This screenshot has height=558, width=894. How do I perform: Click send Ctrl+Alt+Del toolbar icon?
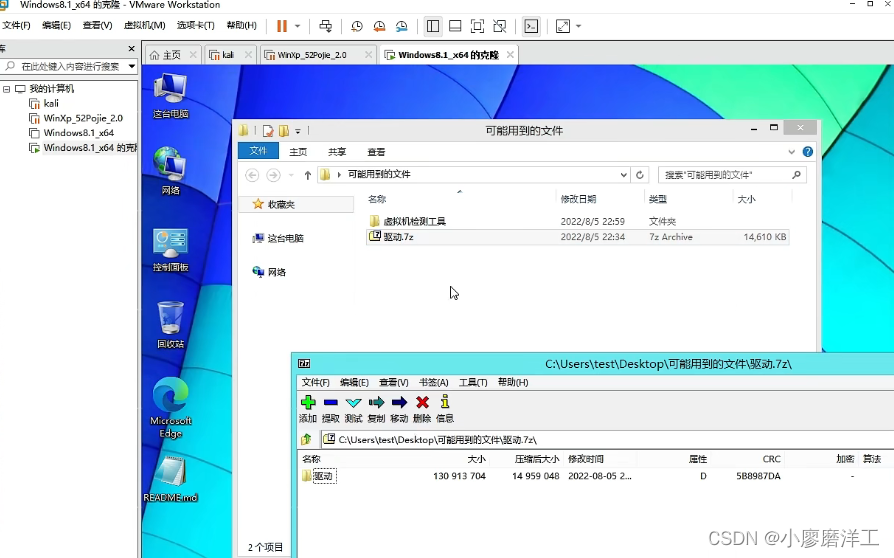point(326,26)
